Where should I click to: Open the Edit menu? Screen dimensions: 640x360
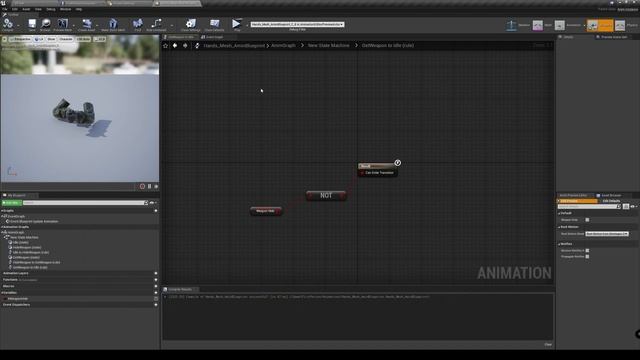(x=15, y=9)
